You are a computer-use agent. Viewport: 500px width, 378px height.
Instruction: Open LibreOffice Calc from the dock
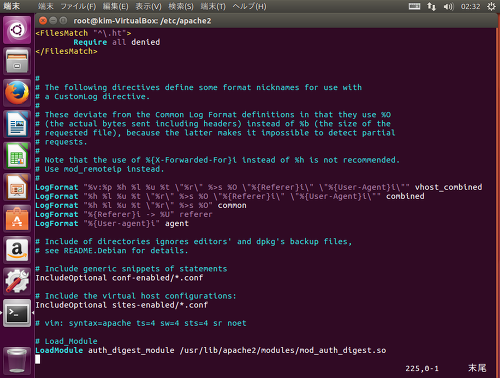click(x=17, y=155)
